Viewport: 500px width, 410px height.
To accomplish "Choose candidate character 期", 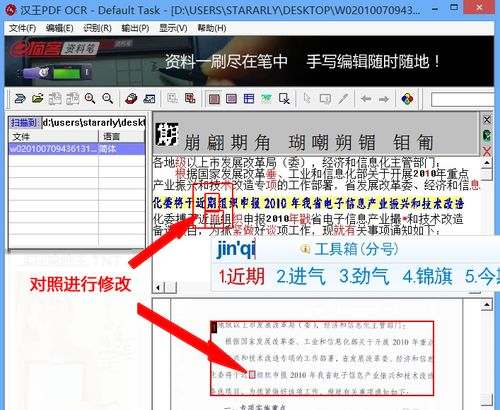I will (239, 143).
